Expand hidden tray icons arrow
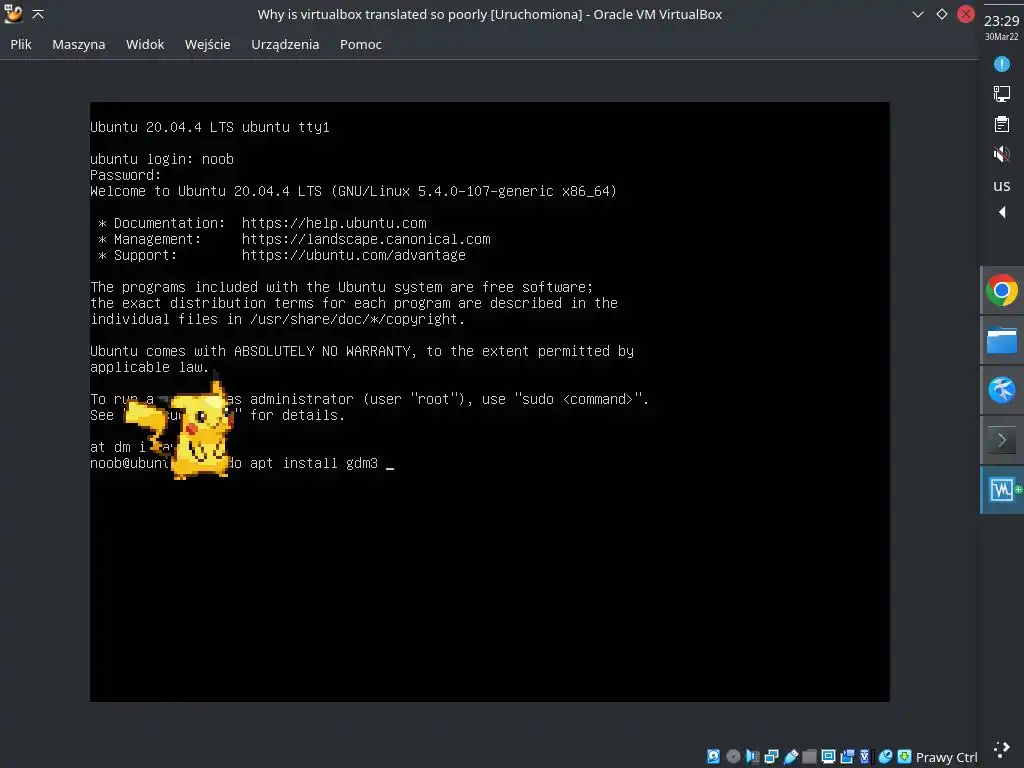This screenshot has height=768, width=1024. click(1002, 212)
